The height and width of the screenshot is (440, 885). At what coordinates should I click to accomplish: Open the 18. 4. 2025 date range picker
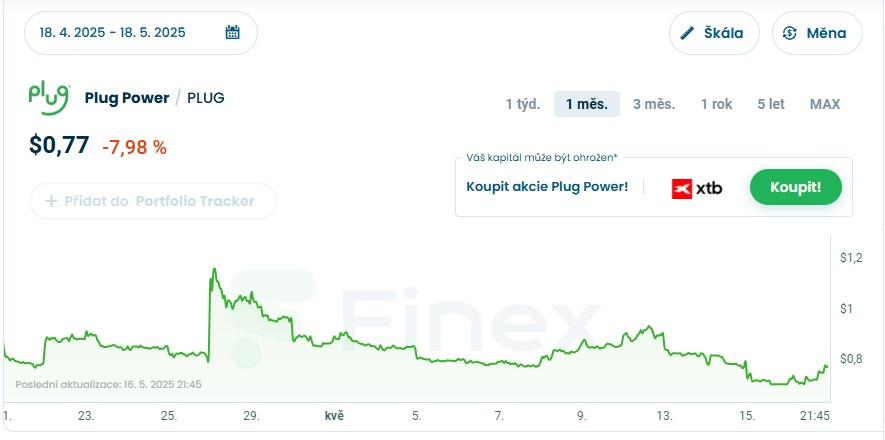pos(141,33)
